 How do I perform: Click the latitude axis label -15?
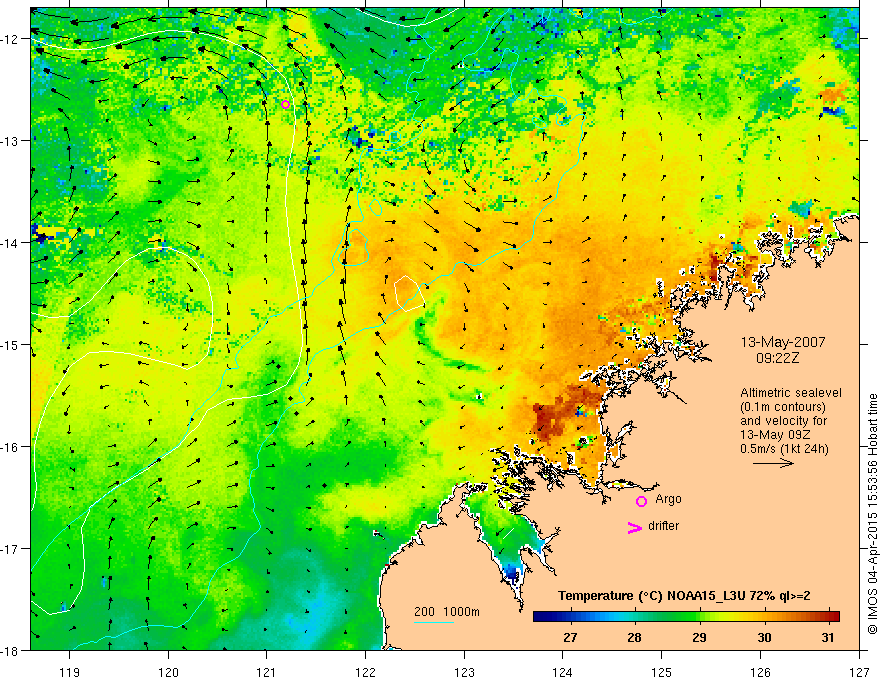[x=10, y=344]
